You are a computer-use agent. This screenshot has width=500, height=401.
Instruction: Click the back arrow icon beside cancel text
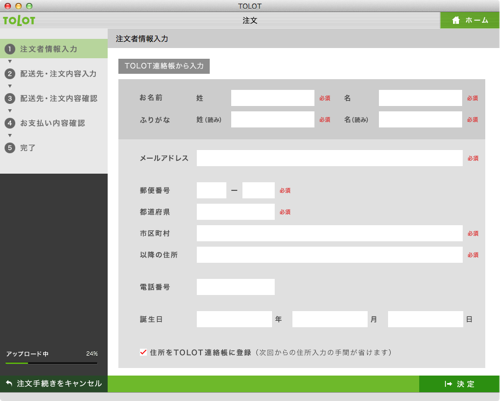pos(9,383)
